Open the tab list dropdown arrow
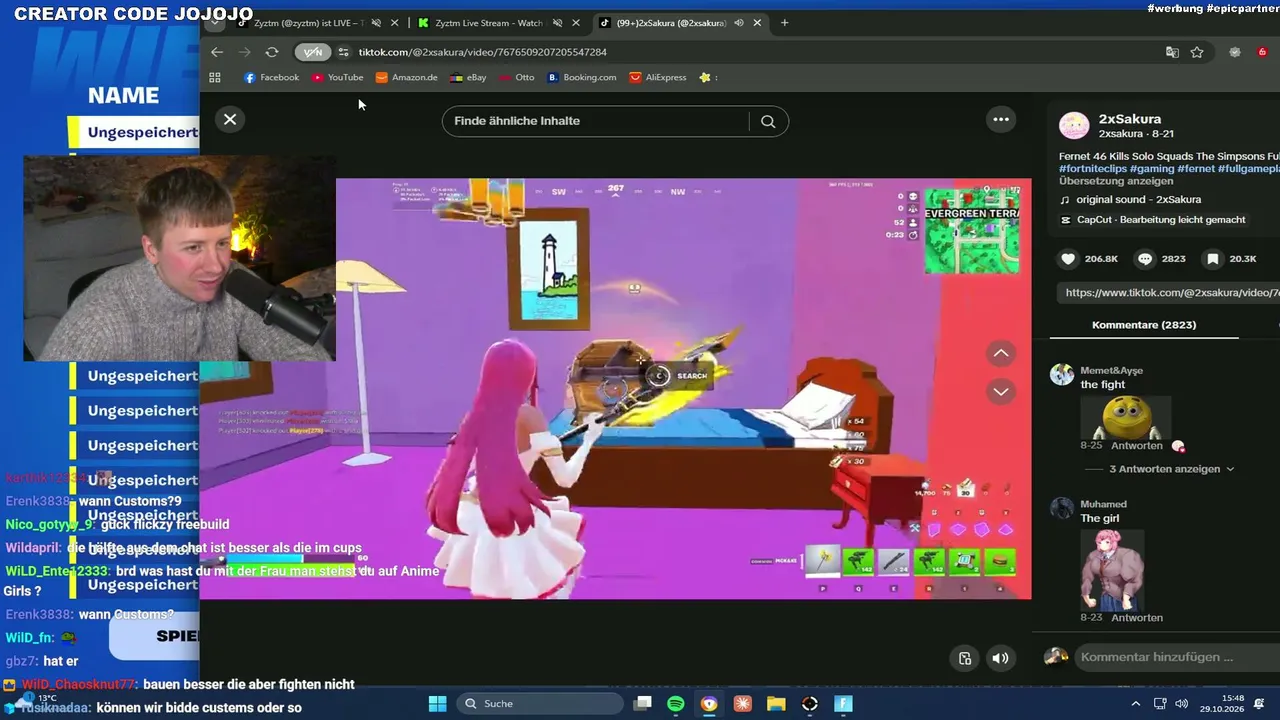This screenshot has height=720, width=1280. 214,23
